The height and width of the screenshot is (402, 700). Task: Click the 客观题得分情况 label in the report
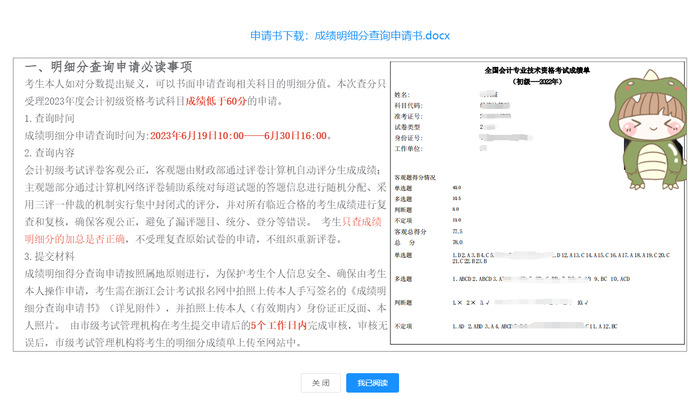click(422, 176)
